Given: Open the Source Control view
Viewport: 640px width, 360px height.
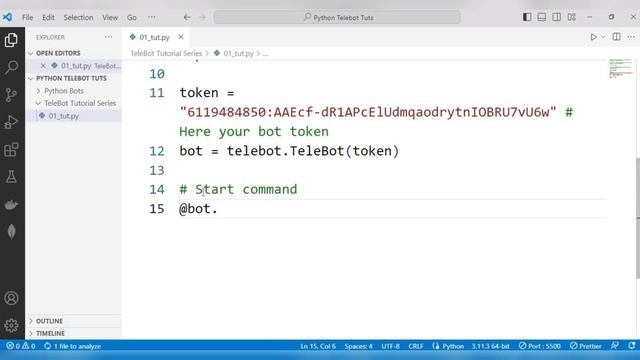Looking at the screenshot, I should (x=11, y=95).
